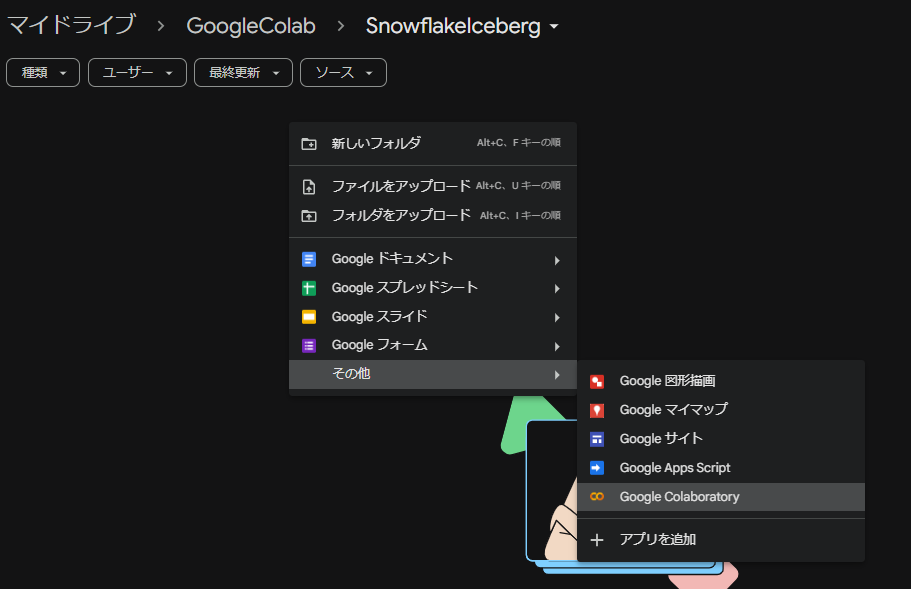Screen dimensions: 911x589
Task: Select フォルダをアップロード from the menu
Action: 398,215
